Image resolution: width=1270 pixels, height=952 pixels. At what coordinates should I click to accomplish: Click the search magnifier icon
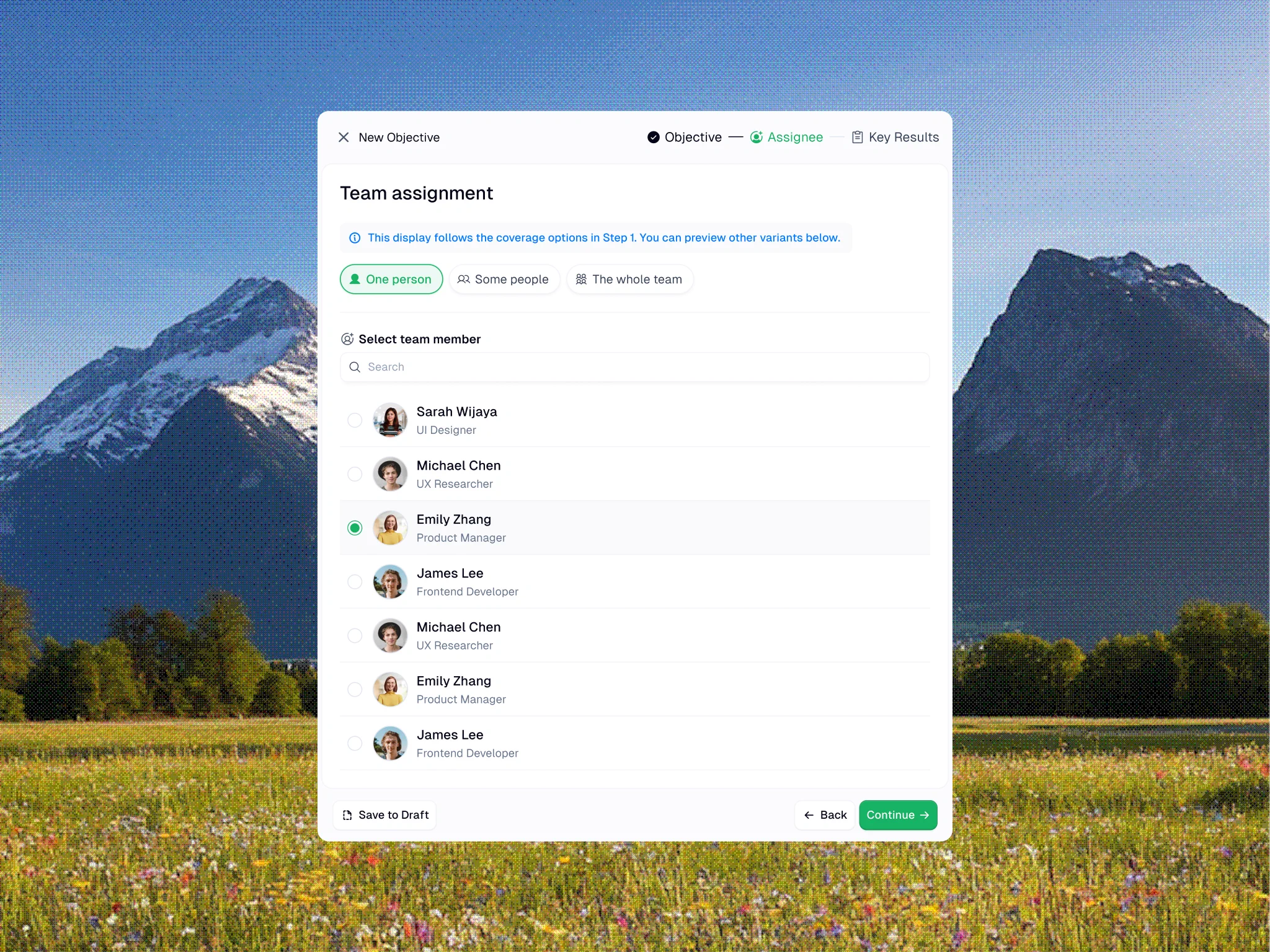[355, 367]
